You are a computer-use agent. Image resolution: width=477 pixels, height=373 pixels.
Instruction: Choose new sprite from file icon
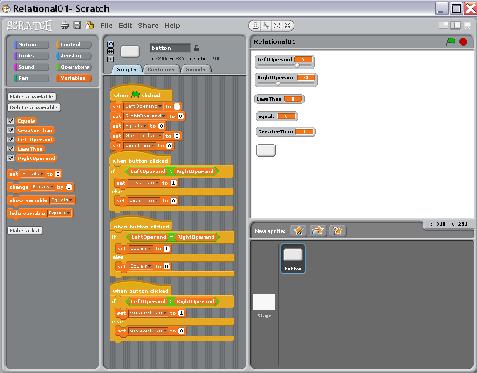pos(318,231)
